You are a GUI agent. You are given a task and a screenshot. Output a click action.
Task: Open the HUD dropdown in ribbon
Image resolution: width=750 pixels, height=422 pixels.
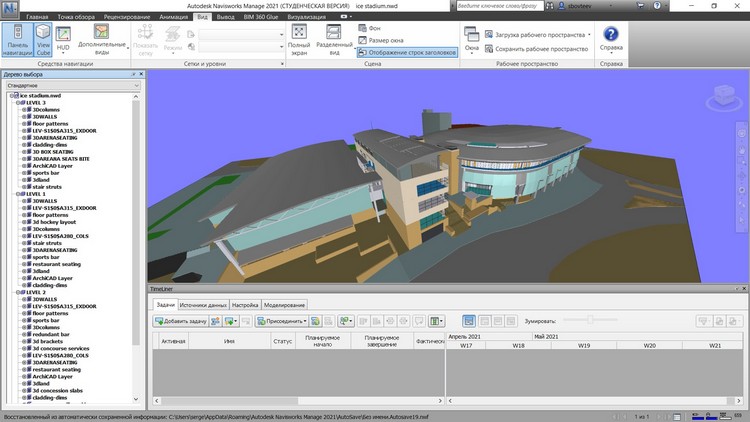coord(63,40)
